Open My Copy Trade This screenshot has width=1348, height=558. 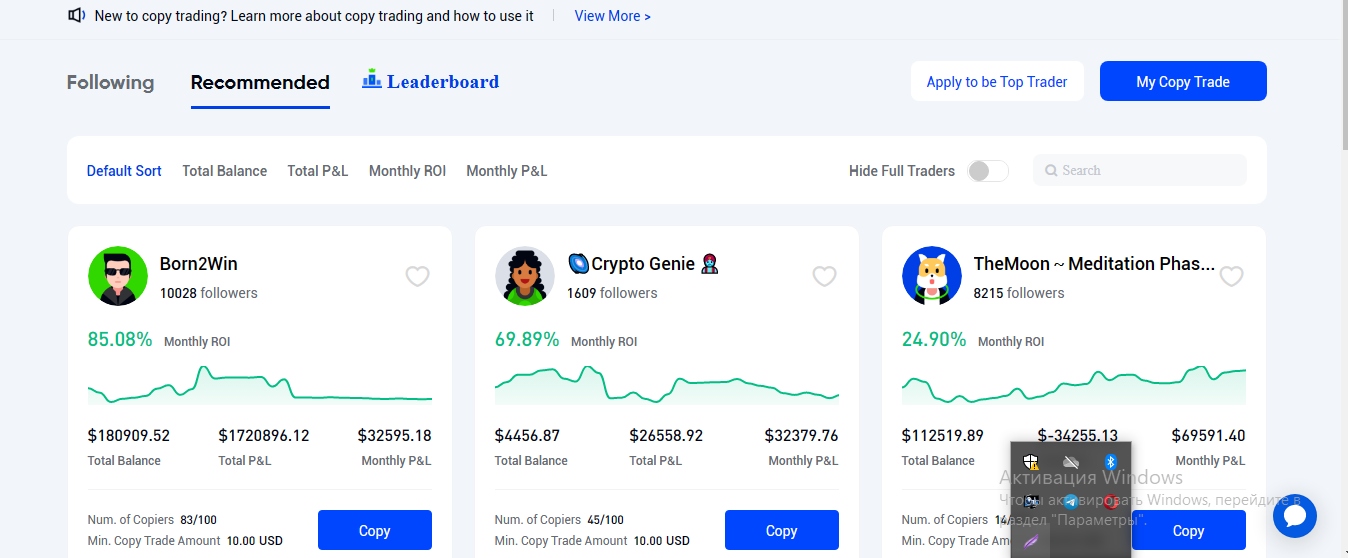1183,81
